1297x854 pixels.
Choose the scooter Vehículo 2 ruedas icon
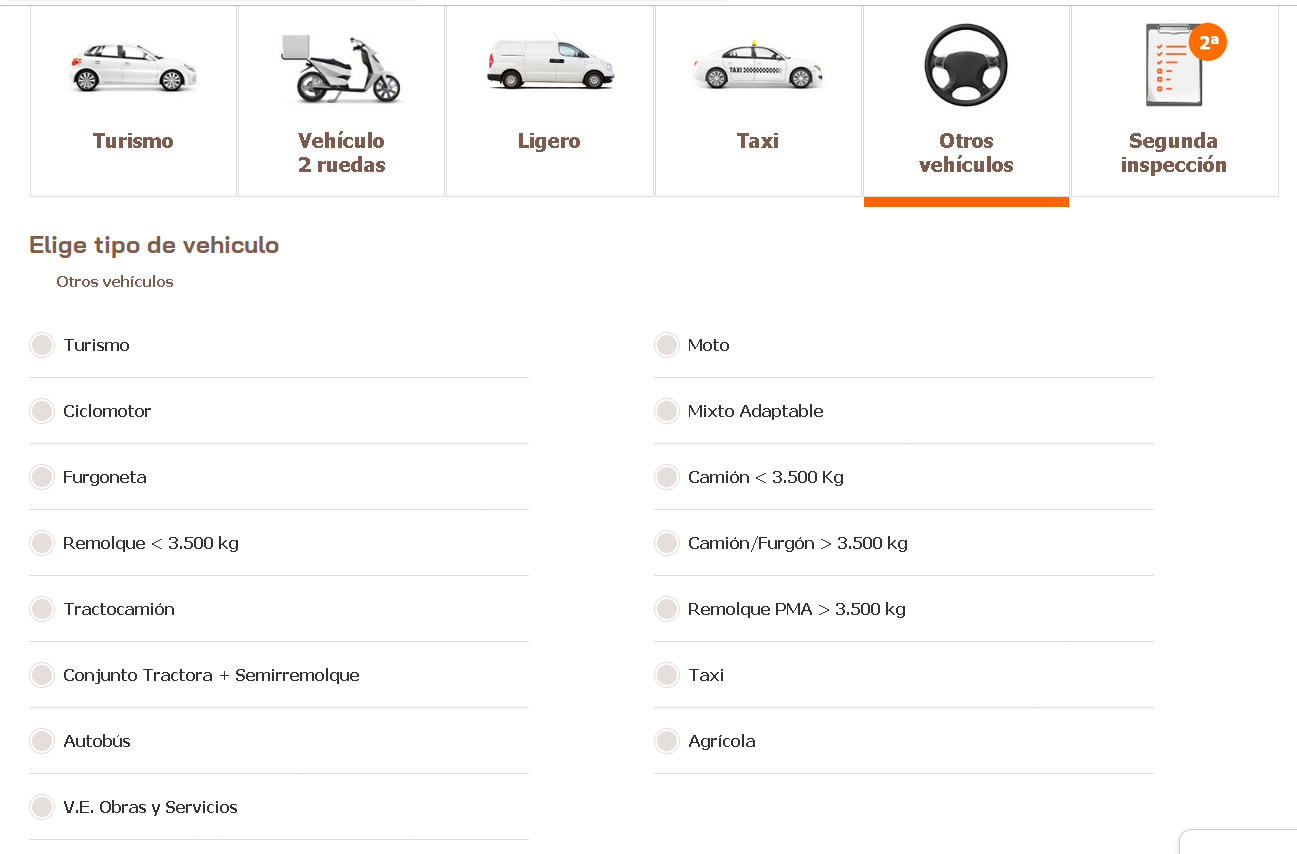(x=341, y=68)
